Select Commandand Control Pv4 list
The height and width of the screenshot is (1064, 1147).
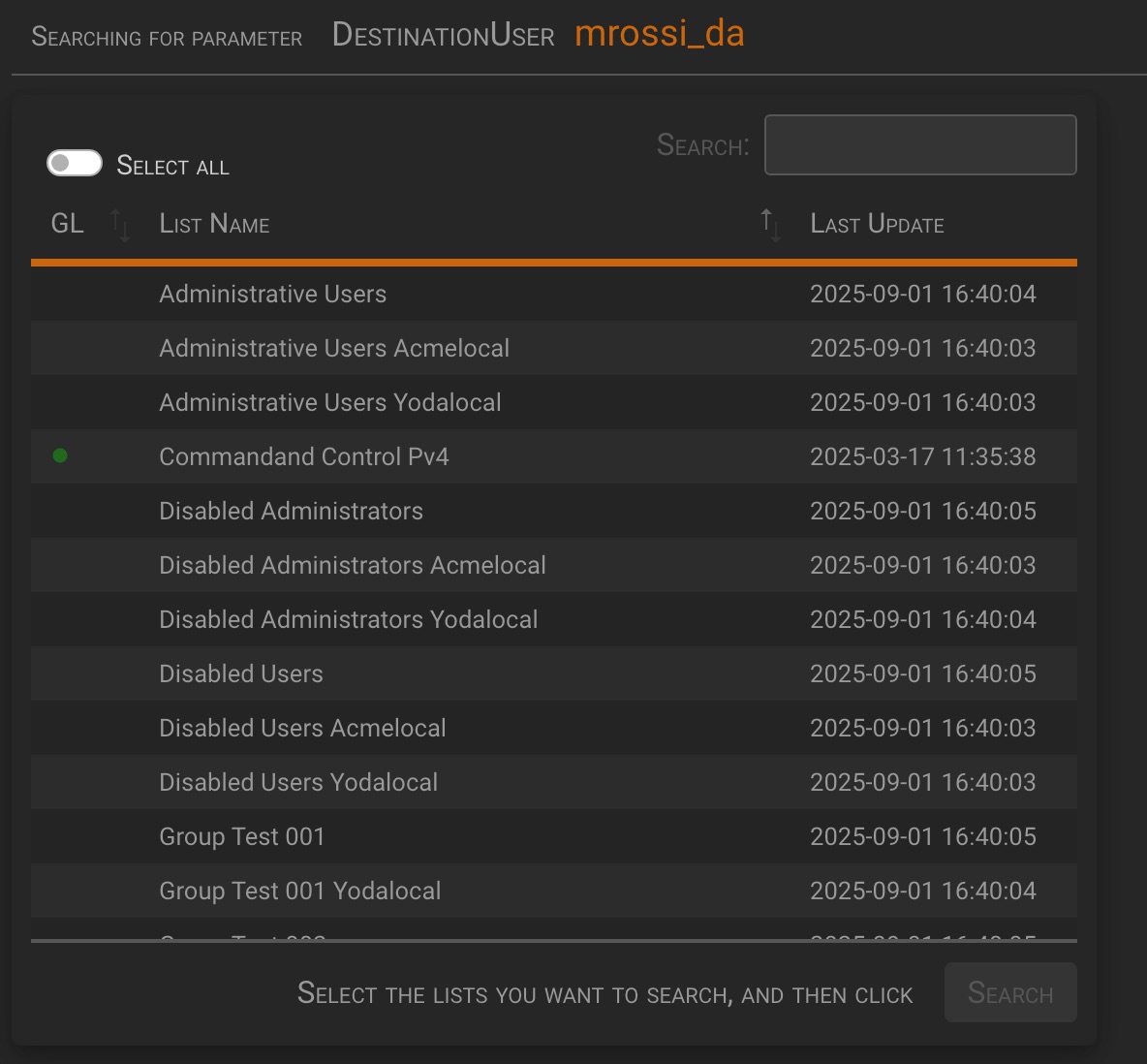point(303,456)
